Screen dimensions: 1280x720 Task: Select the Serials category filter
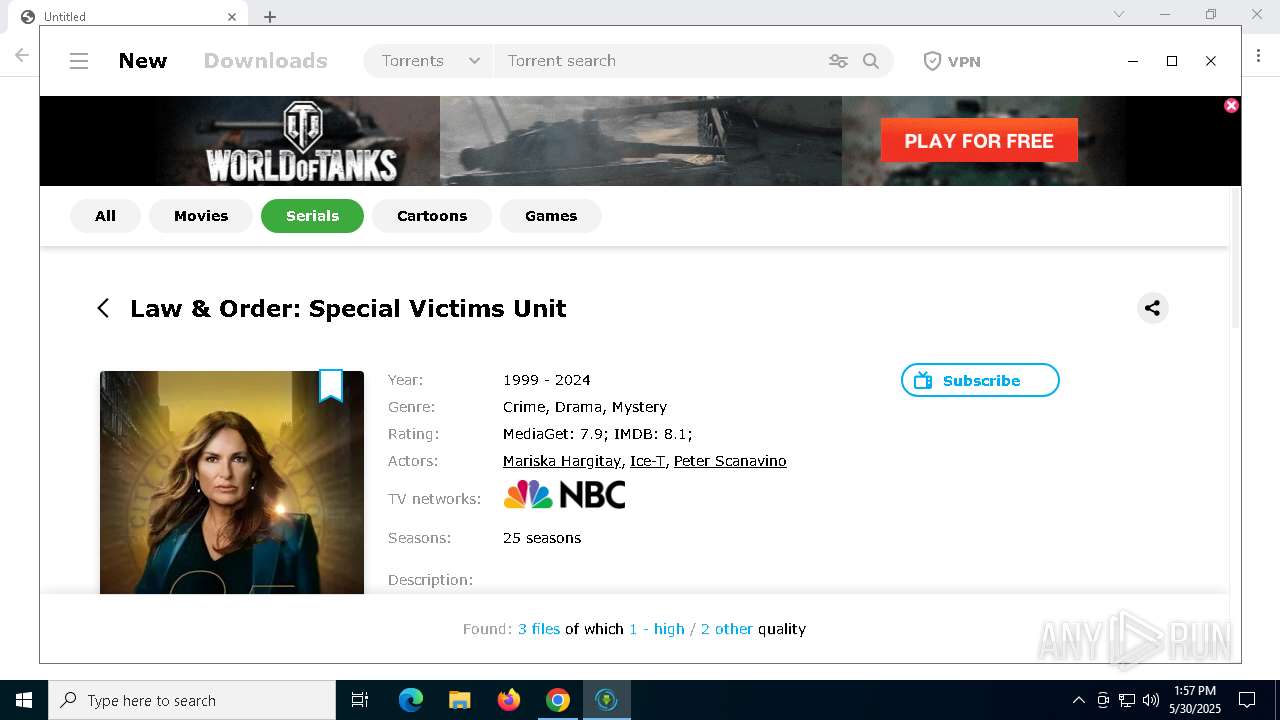pyautogui.click(x=312, y=216)
